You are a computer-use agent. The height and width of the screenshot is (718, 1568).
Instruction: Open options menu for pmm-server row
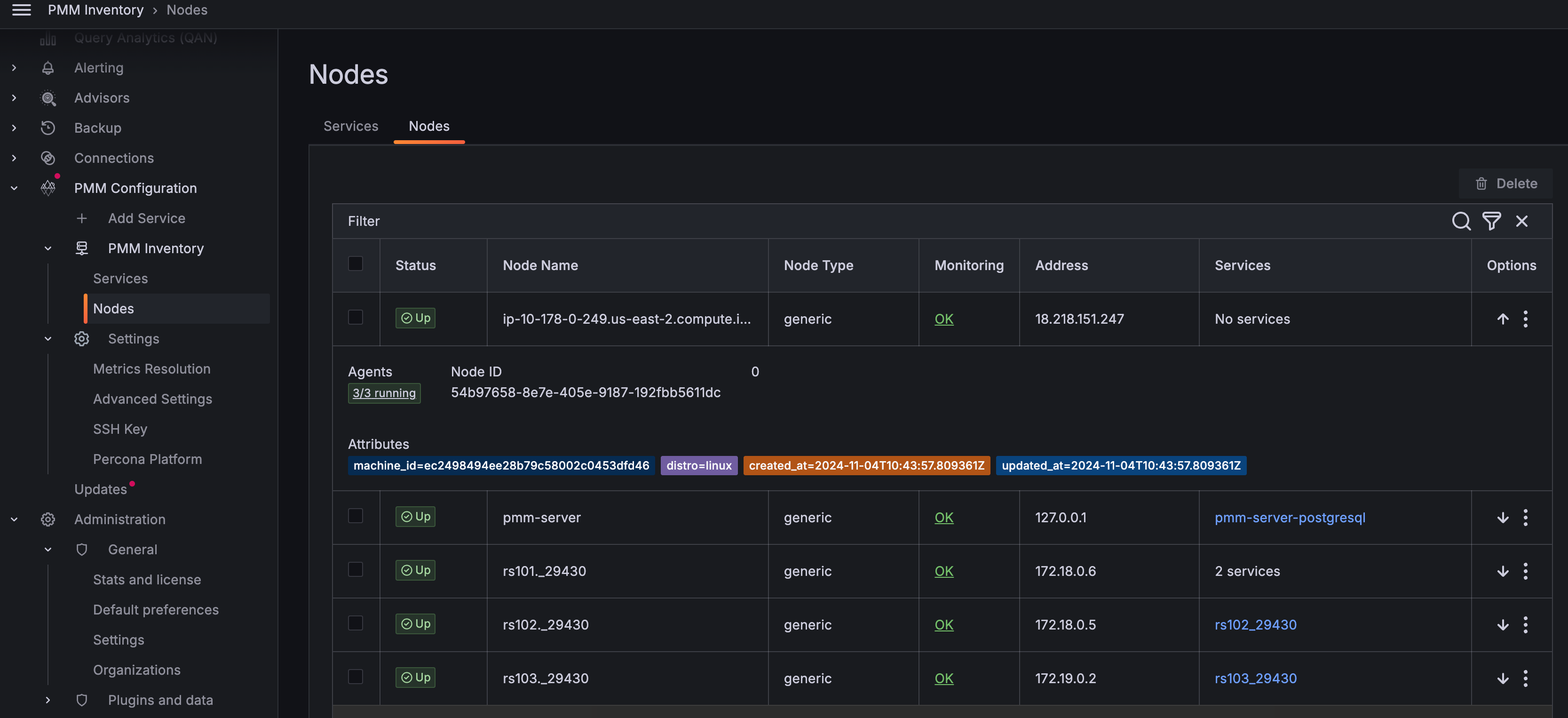(1525, 518)
